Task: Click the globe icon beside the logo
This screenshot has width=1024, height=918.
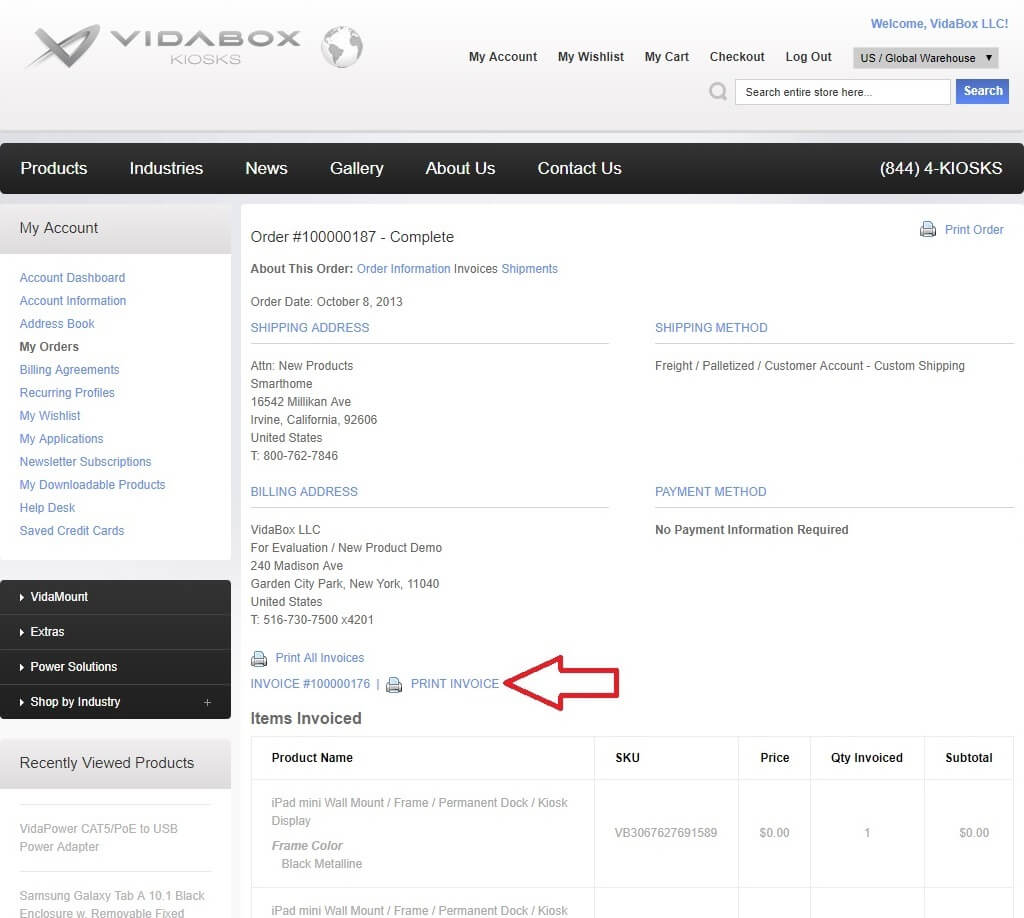Action: click(x=342, y=47)
